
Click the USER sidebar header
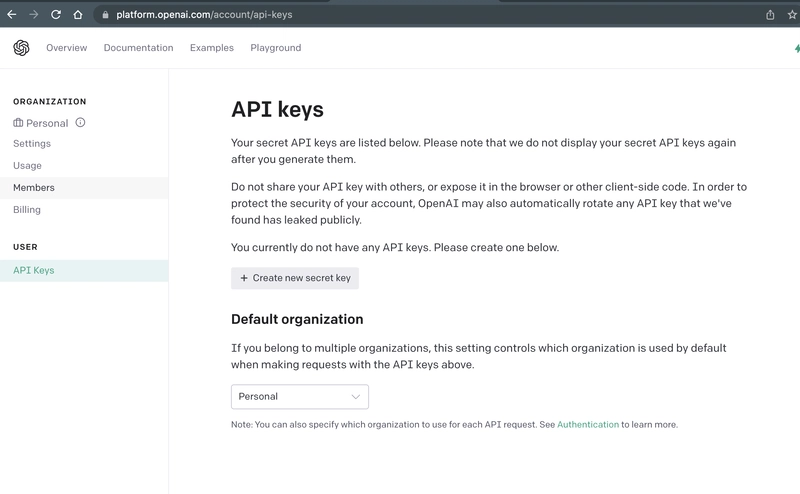25,247
